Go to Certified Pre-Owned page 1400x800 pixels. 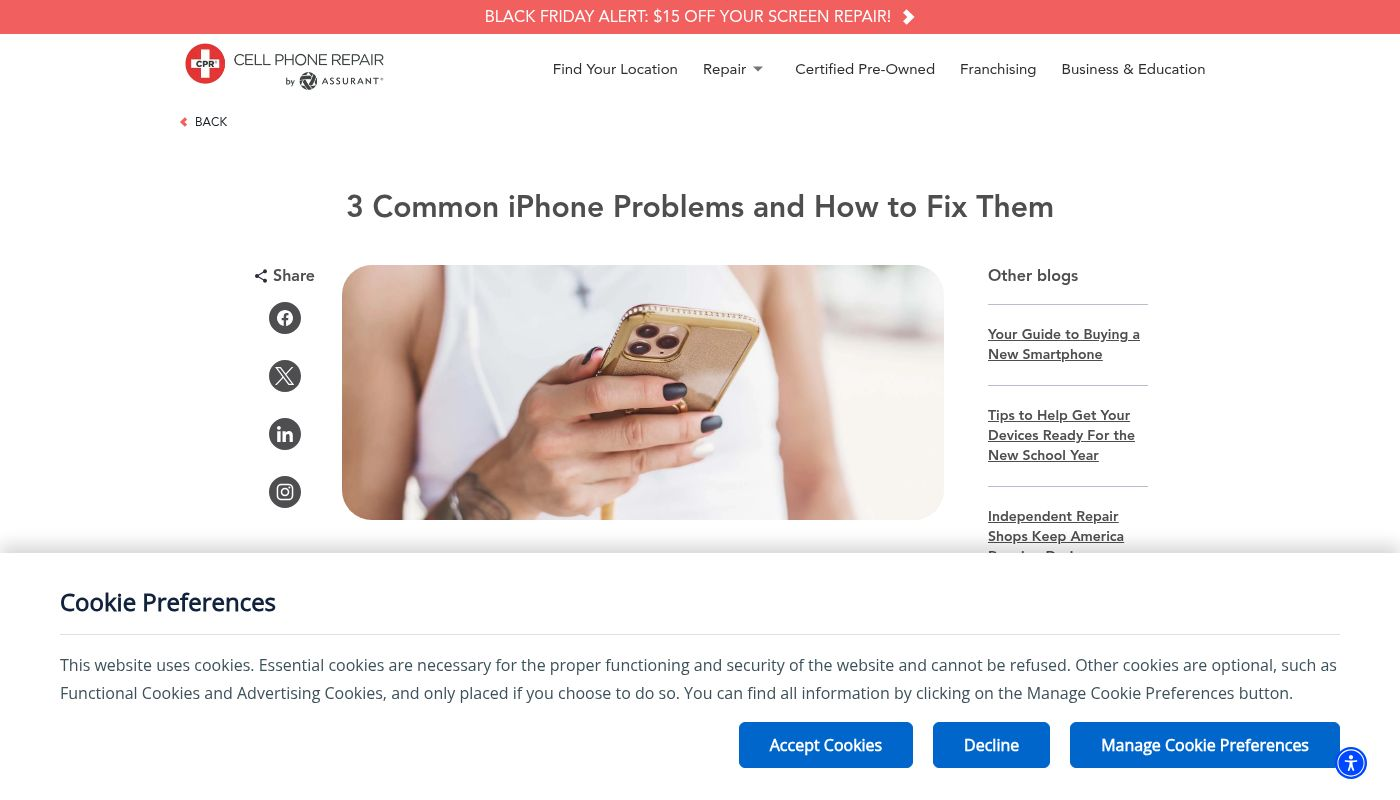pos(865,69)
